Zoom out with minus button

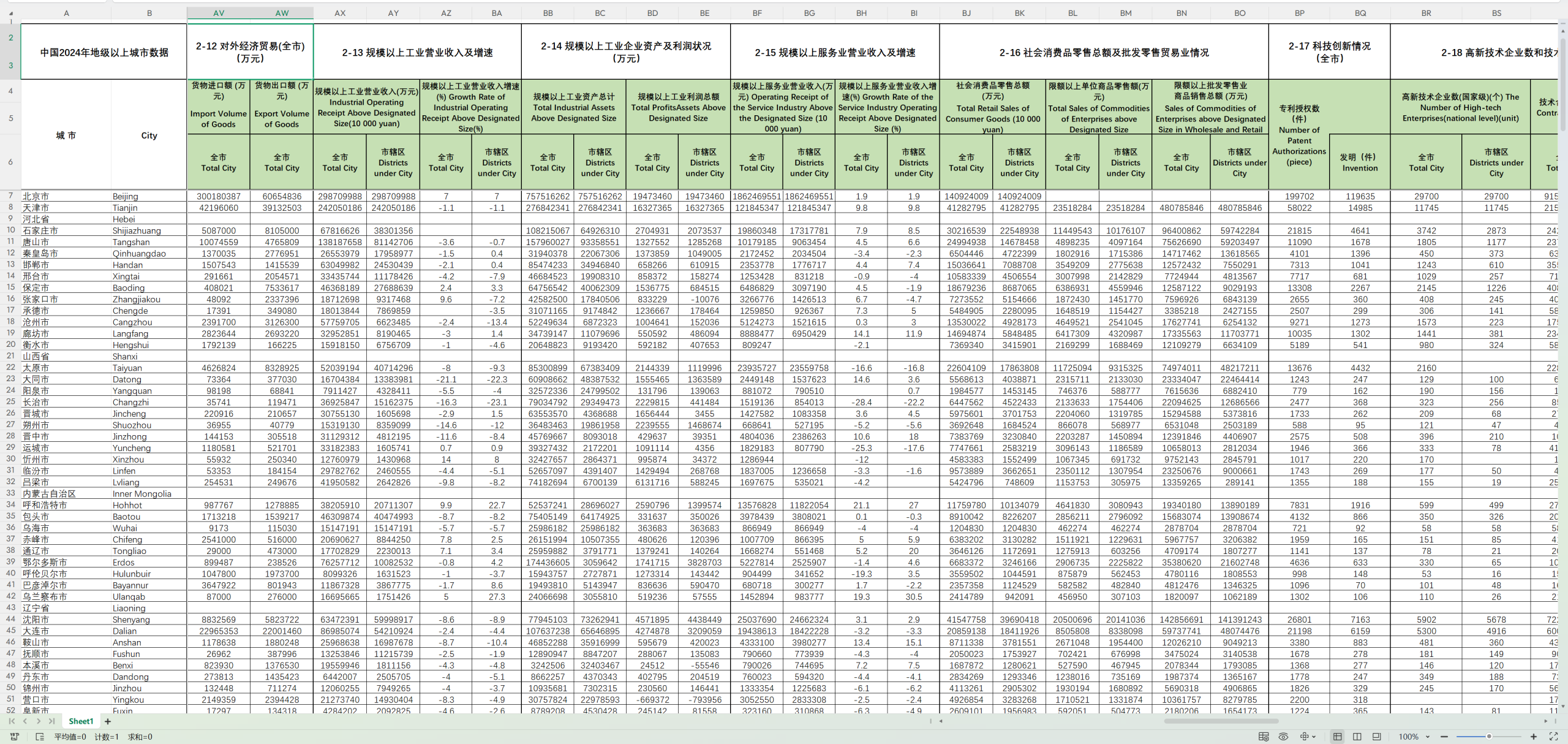[x=1444, y=737]
